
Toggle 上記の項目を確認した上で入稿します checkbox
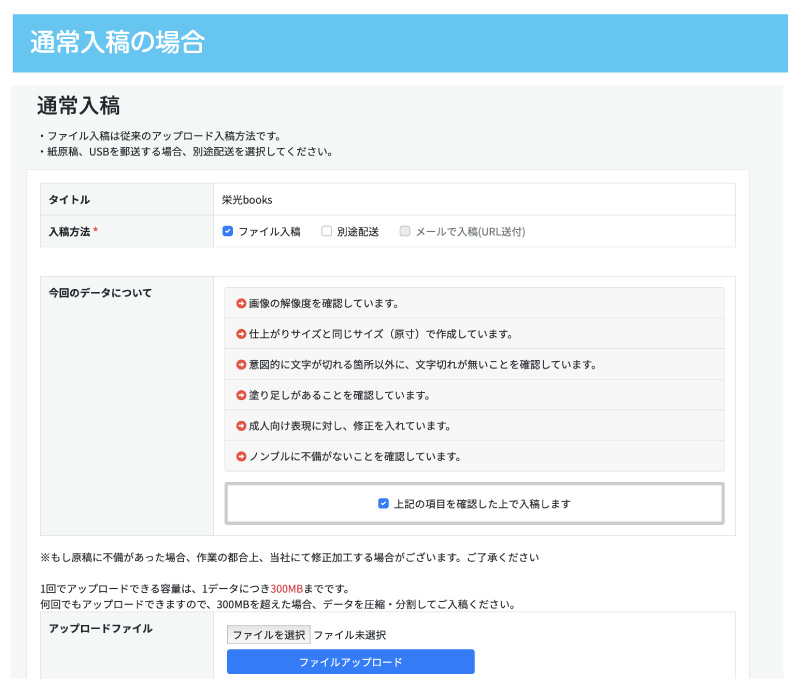(383, 504)
